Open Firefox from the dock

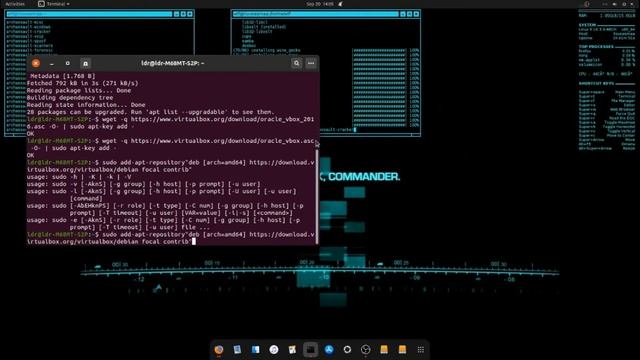coord(219,349)
